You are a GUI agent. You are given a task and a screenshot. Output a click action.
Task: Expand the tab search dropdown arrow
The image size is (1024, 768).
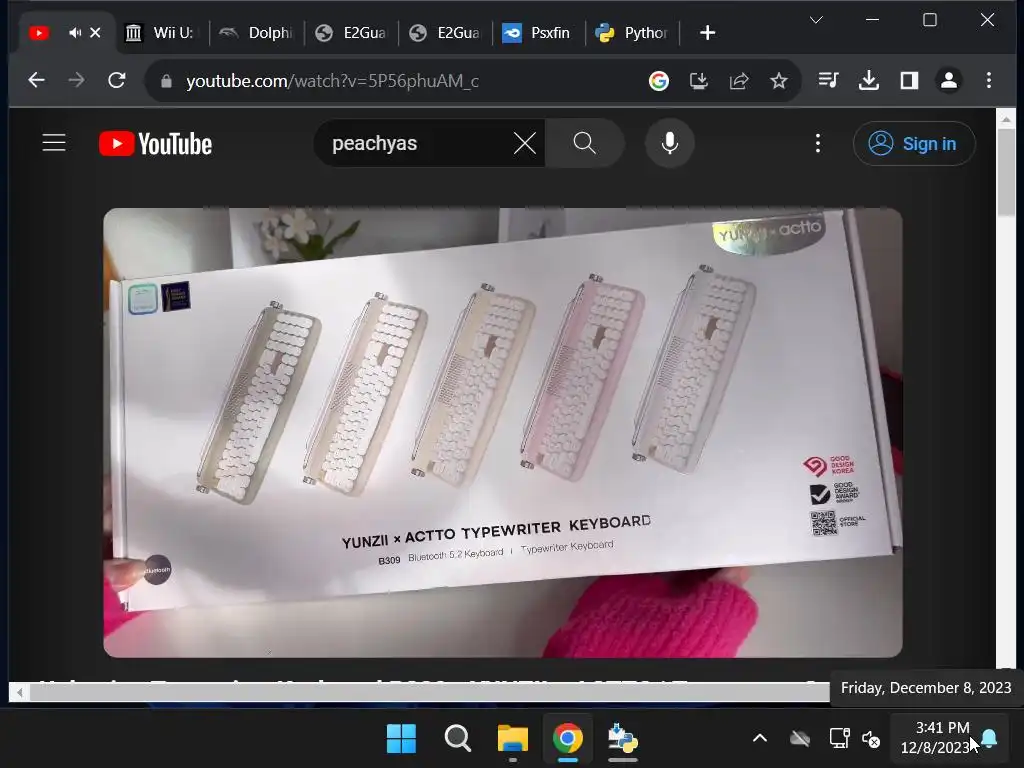[x=816, y=20]
